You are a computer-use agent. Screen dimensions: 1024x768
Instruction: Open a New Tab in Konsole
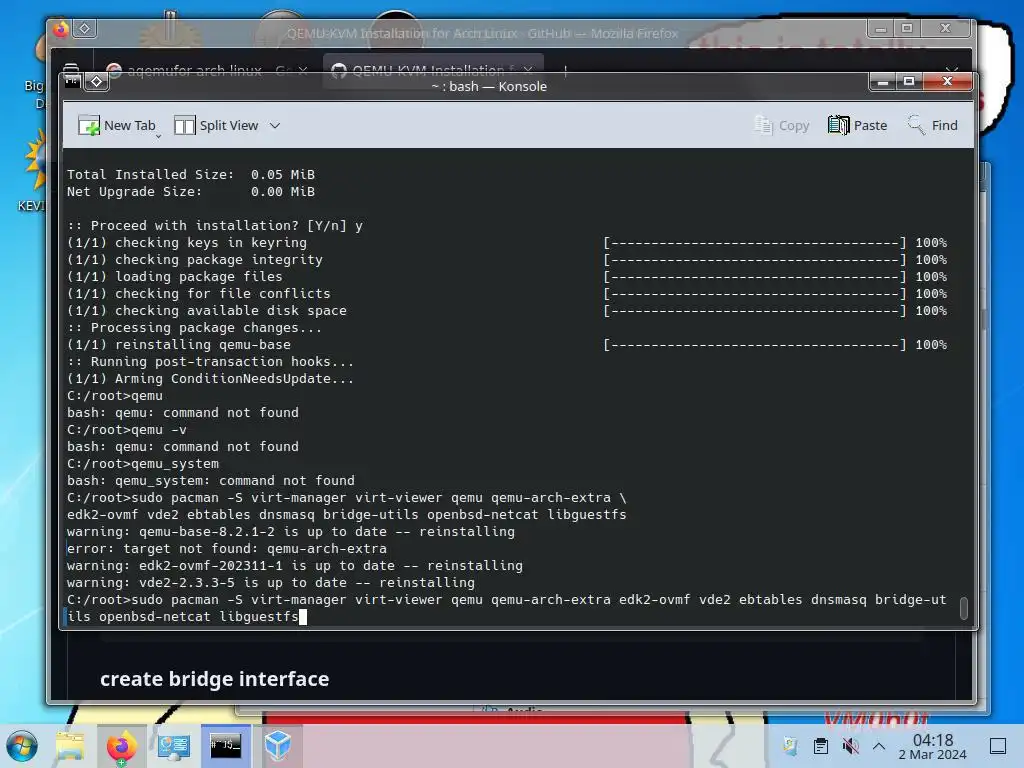pyautogui.click(x=117, y=125)
